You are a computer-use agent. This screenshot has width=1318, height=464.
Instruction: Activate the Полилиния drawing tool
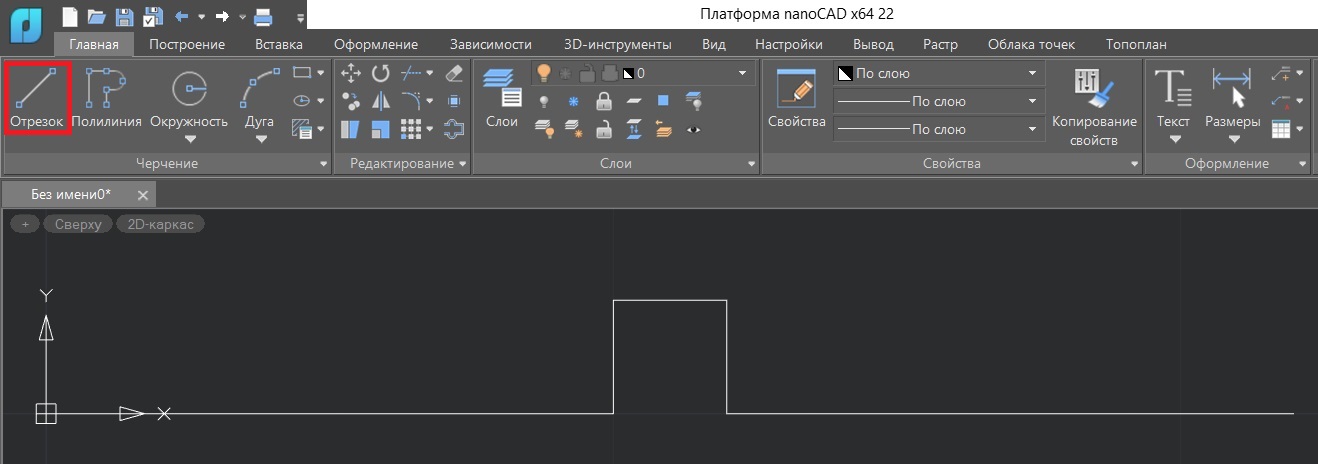(x=106, y=98)
